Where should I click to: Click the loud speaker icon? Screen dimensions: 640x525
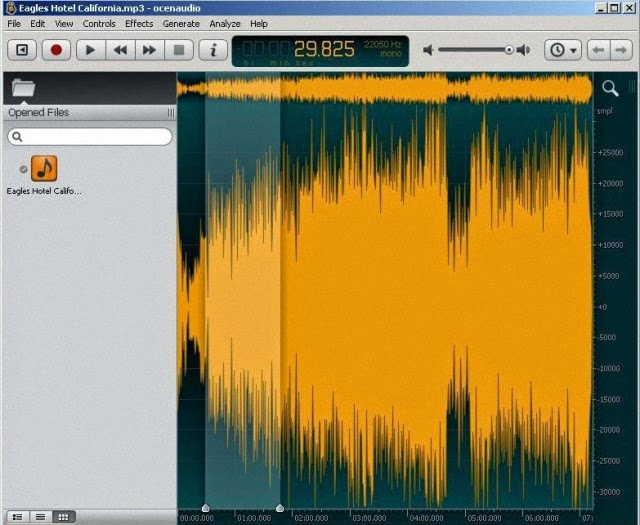pyautogui.click(x=524, y=50)
